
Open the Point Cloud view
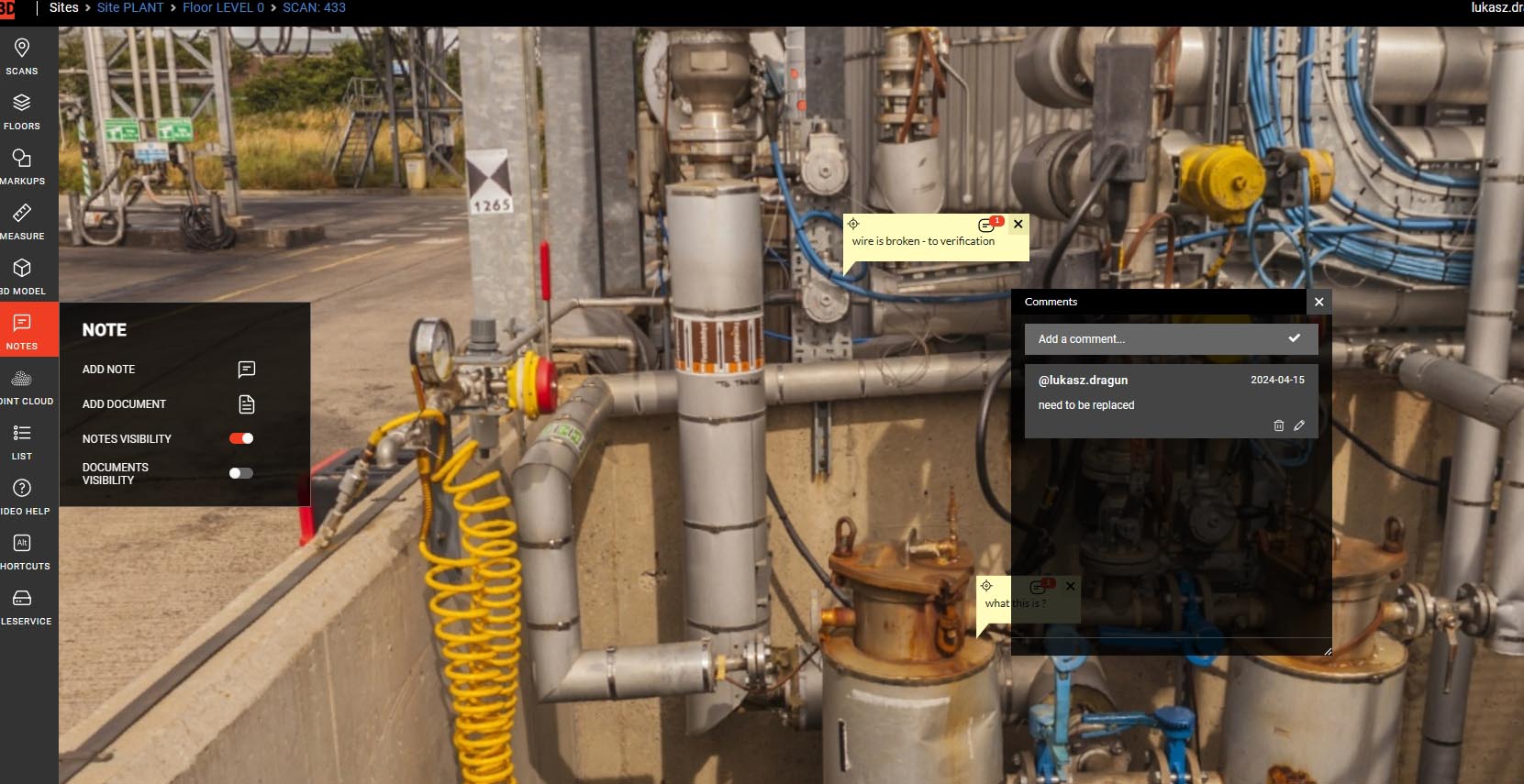click(x=22, y=386)
